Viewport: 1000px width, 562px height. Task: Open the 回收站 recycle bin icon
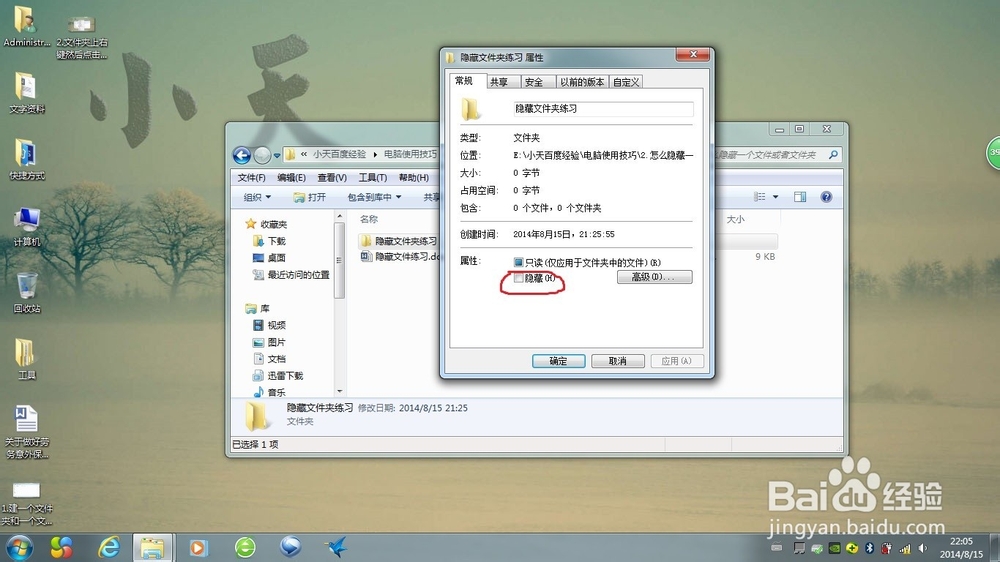click(x=26, y=292)
